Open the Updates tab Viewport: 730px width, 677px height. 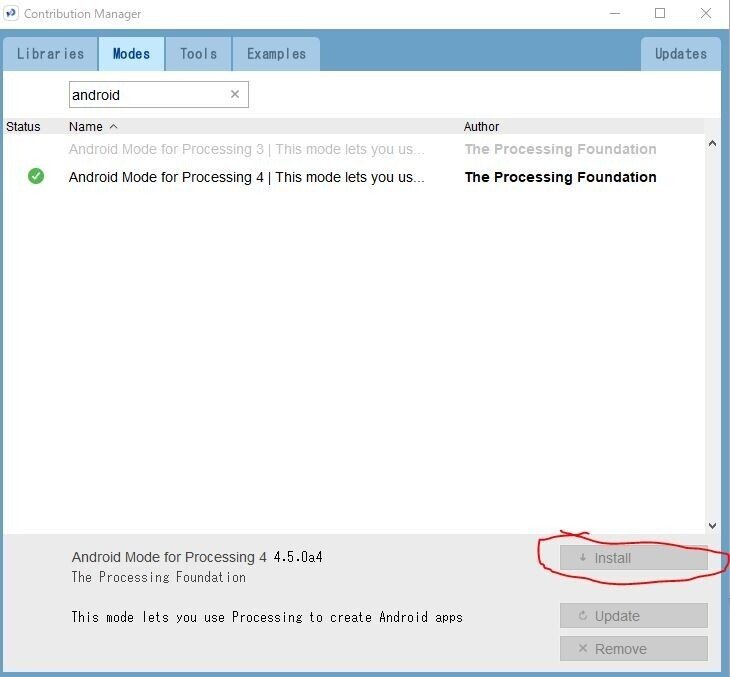click(x=681, y=54)
